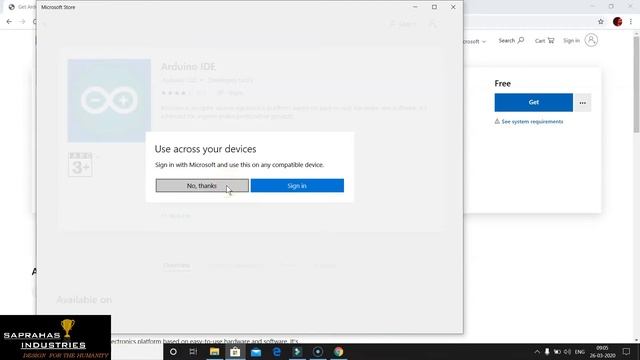This screenshot has width=640, height=360.
Task: Open network status tray icon
Action: click(557, 352)
